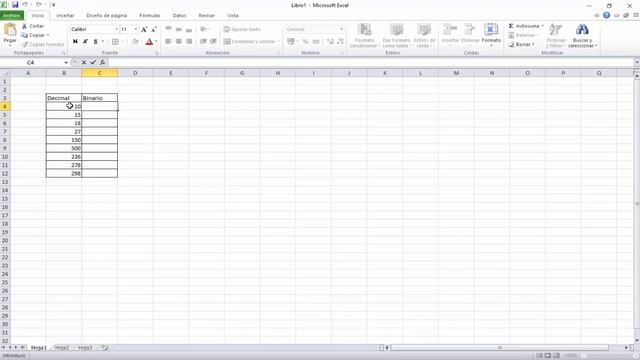Click the Copiar button

tap(35, 35)
